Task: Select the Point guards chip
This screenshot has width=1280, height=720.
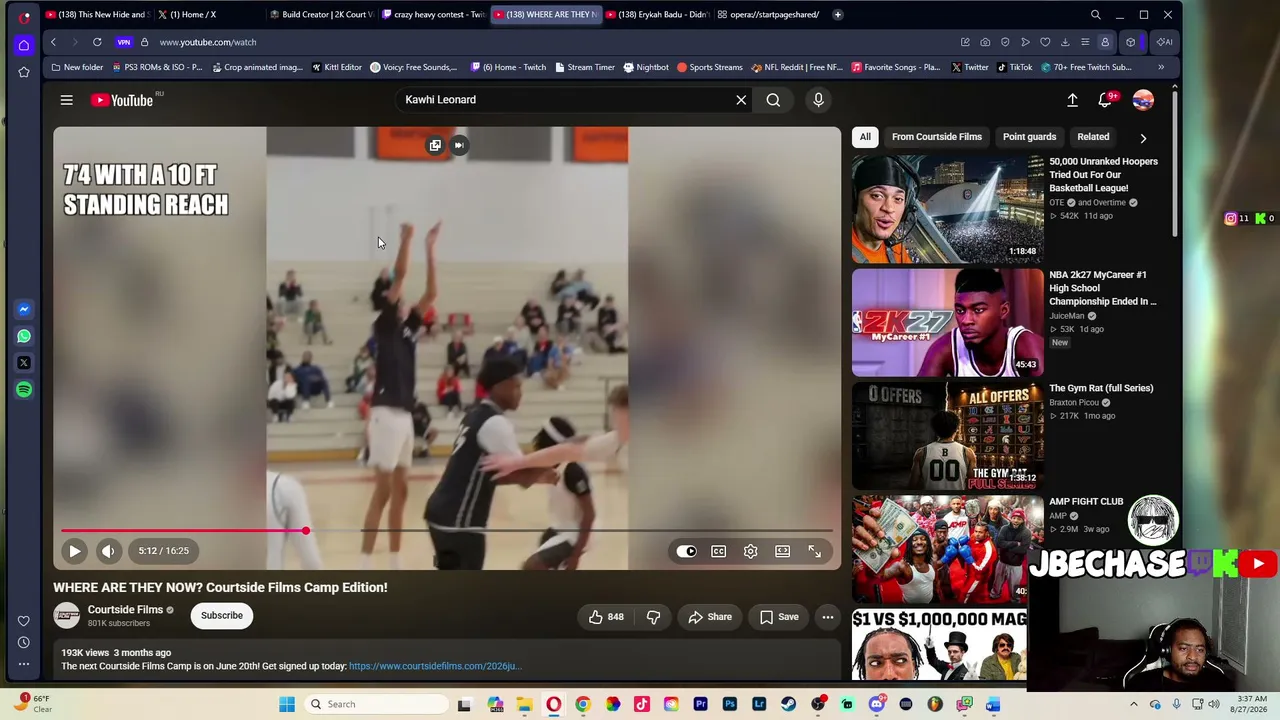Action: pyautogui.click(x=1029, y=137)
